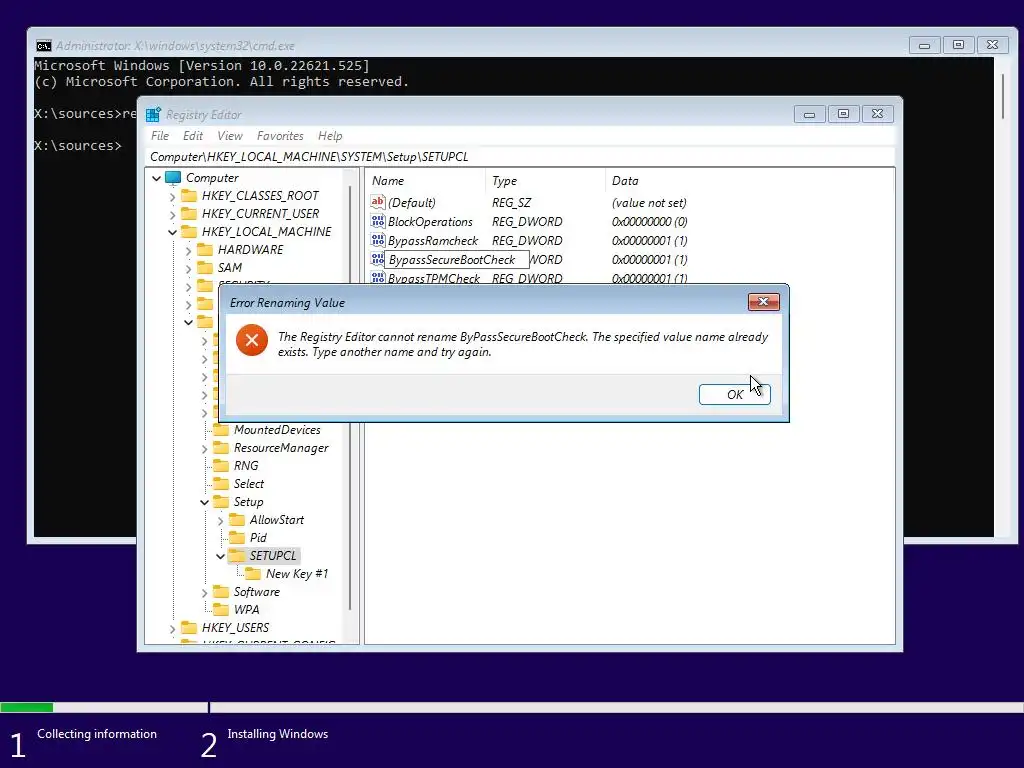Expand the Software key

pos(204,592)
